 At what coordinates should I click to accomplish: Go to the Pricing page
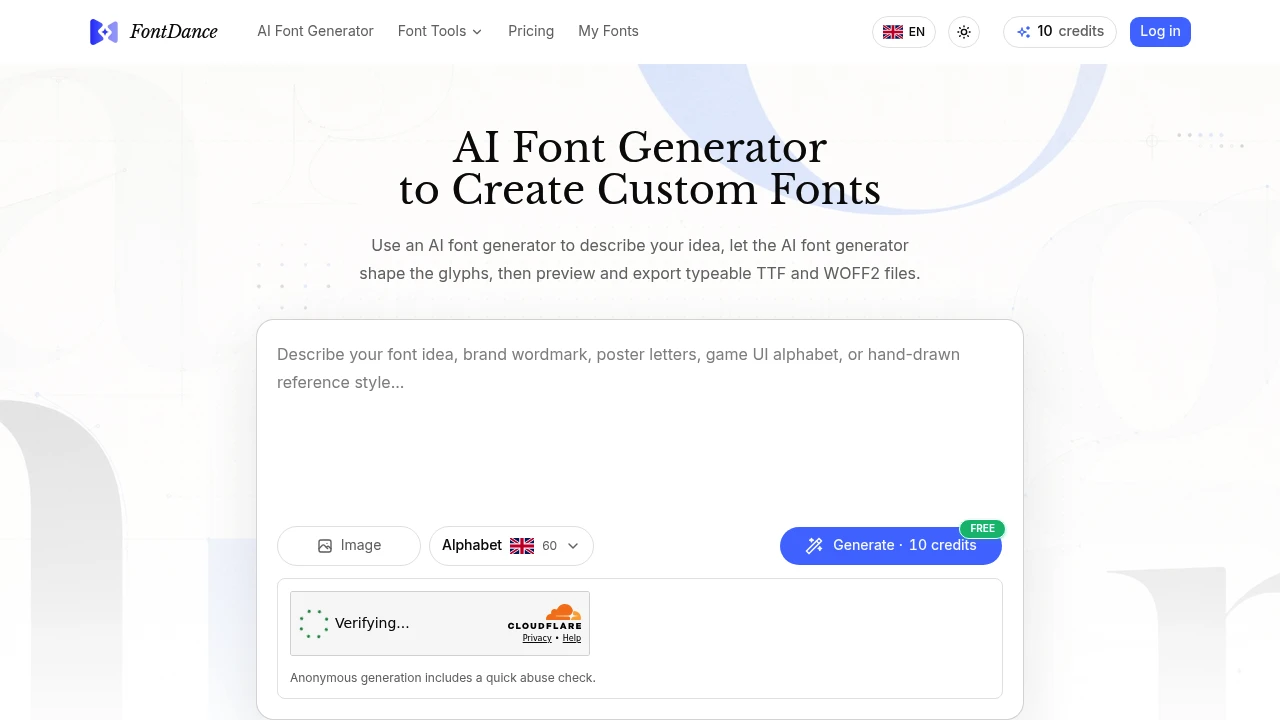click(531, 31)
